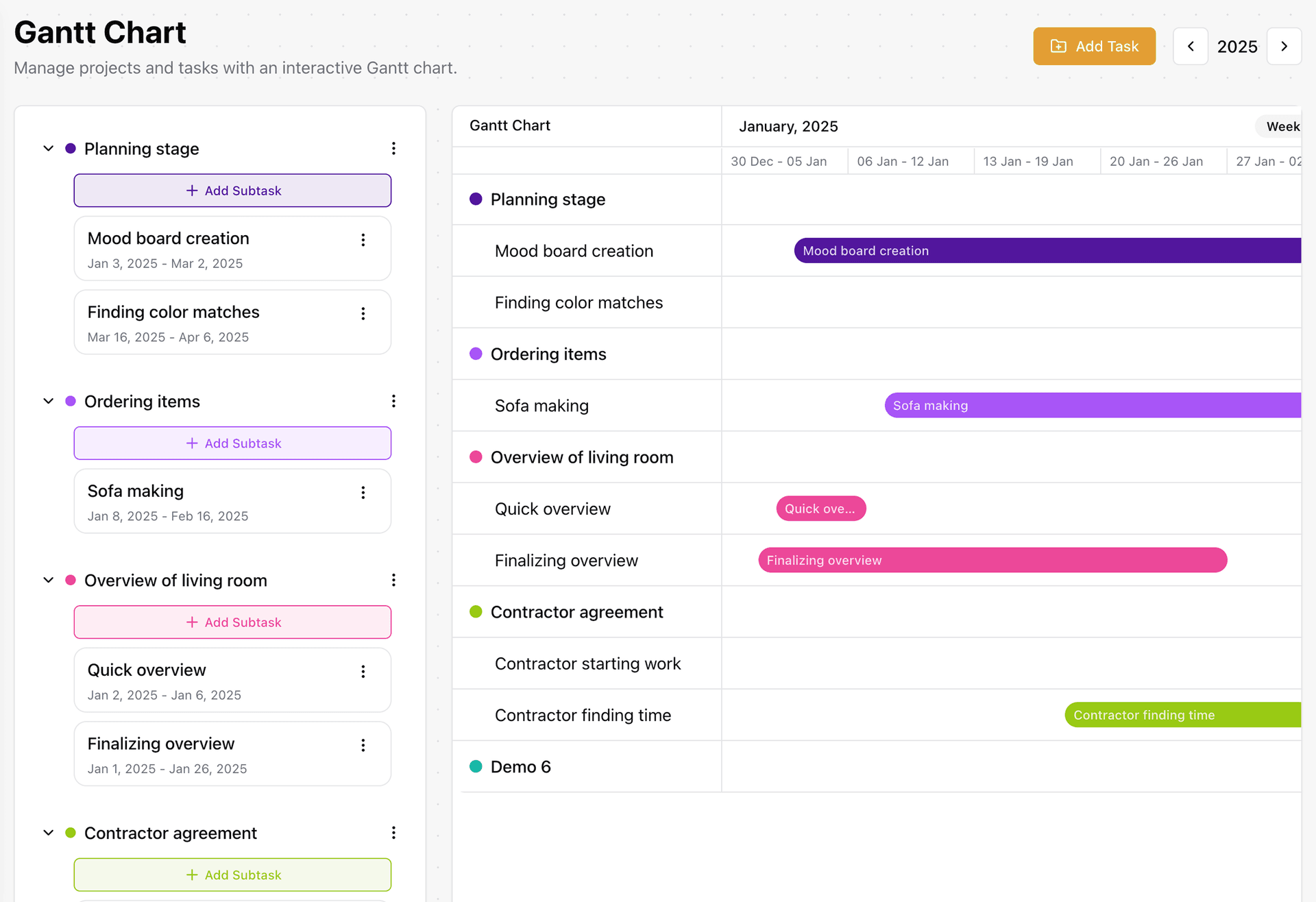Open options menu for Finalizing overview

(363, 745)
